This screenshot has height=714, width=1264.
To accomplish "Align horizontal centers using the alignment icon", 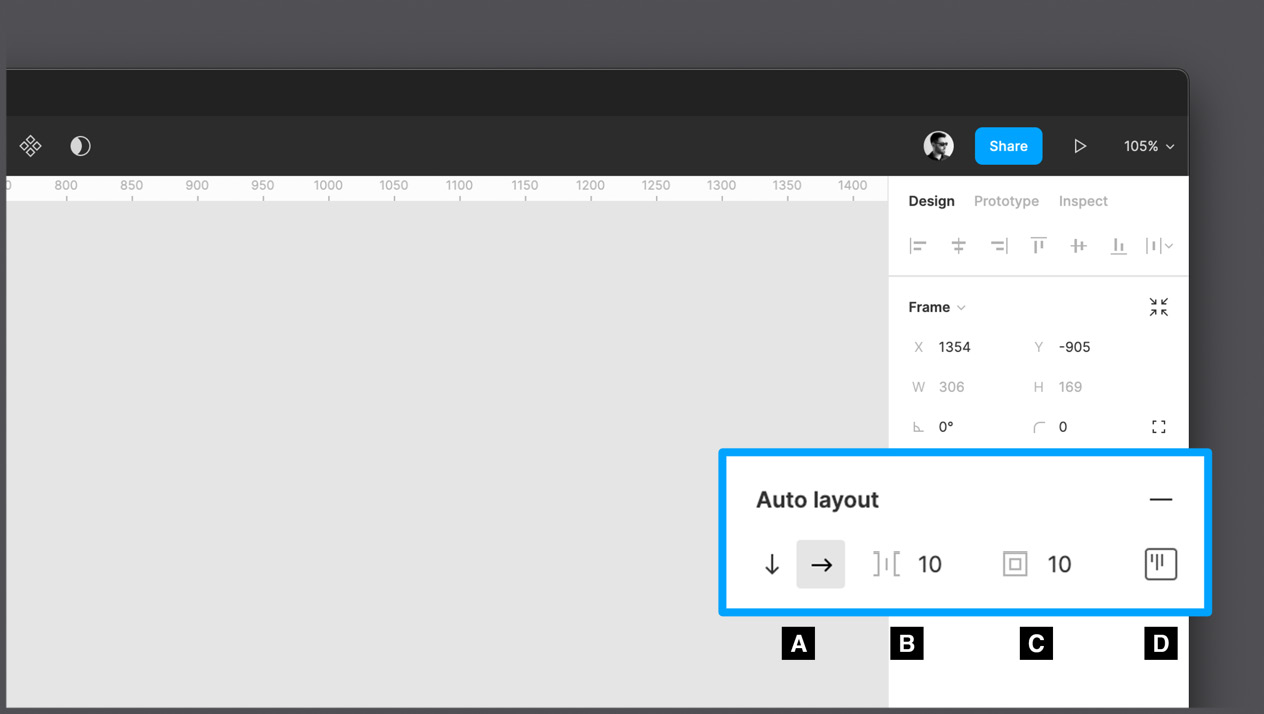I will (957, 245).
